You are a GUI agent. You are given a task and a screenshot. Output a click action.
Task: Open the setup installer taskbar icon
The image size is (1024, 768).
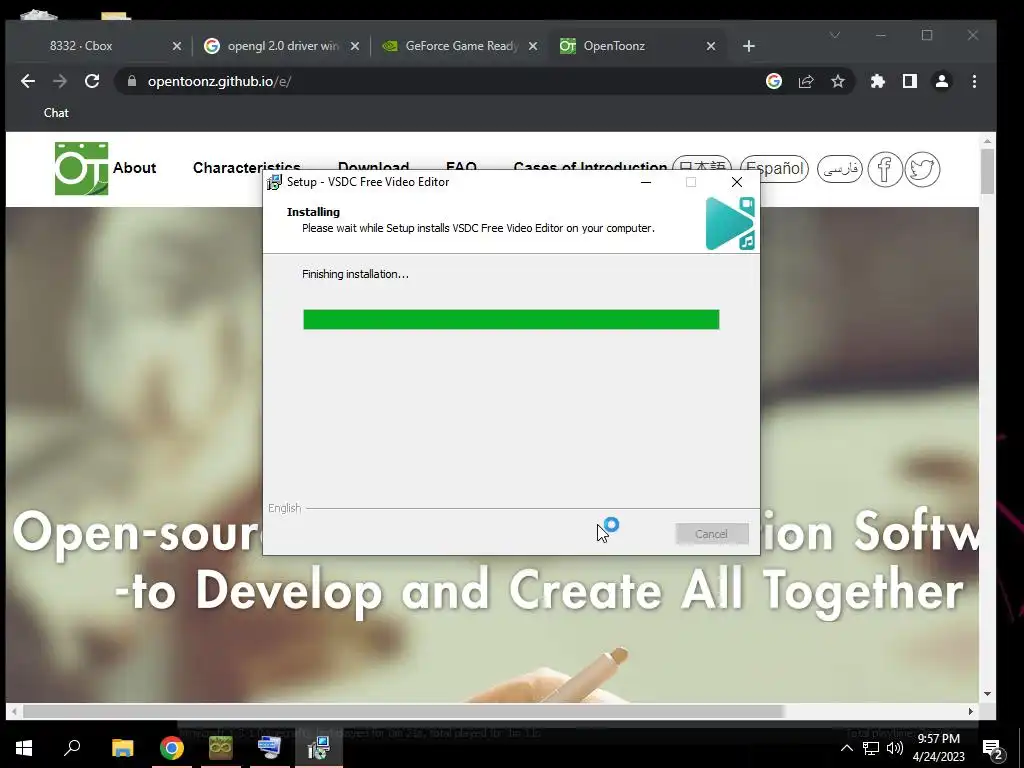(x=319, y=748)
